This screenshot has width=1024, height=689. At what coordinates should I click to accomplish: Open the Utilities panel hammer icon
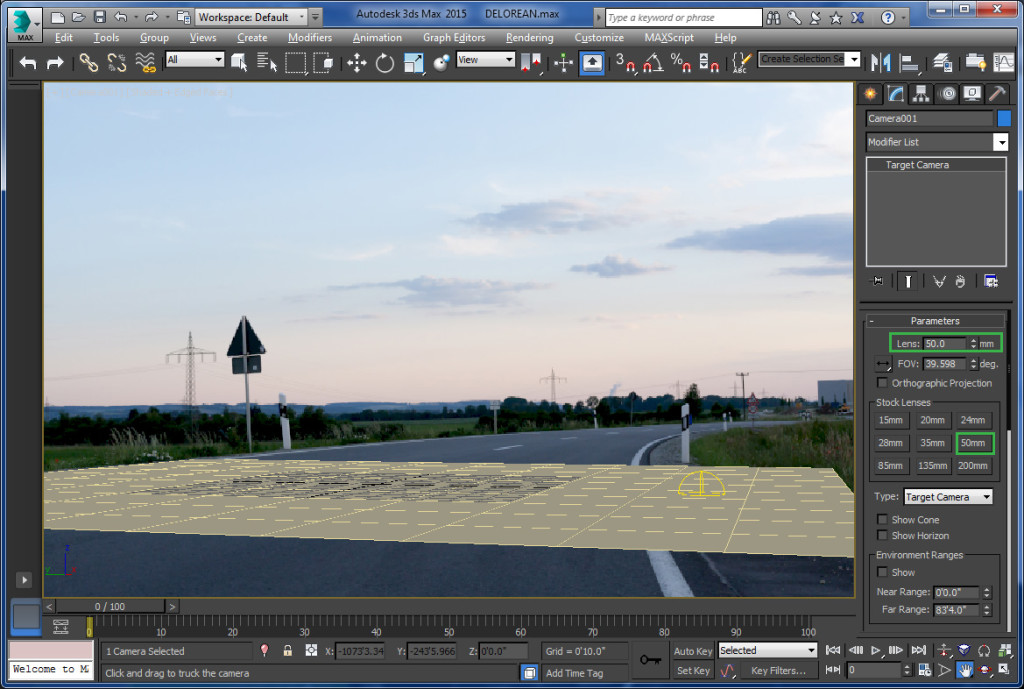pyautogui.click(x=996, y=93)
